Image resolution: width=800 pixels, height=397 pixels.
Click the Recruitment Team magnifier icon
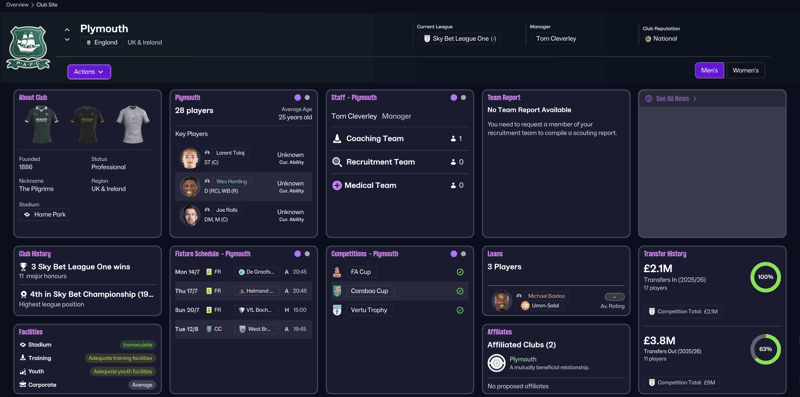[x=337, y=162]
